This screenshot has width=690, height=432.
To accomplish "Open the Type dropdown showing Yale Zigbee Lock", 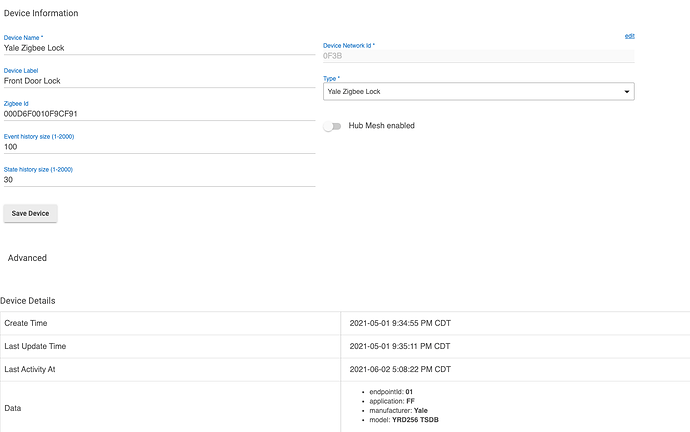I will pyautogui.click(x=478, y=92).
